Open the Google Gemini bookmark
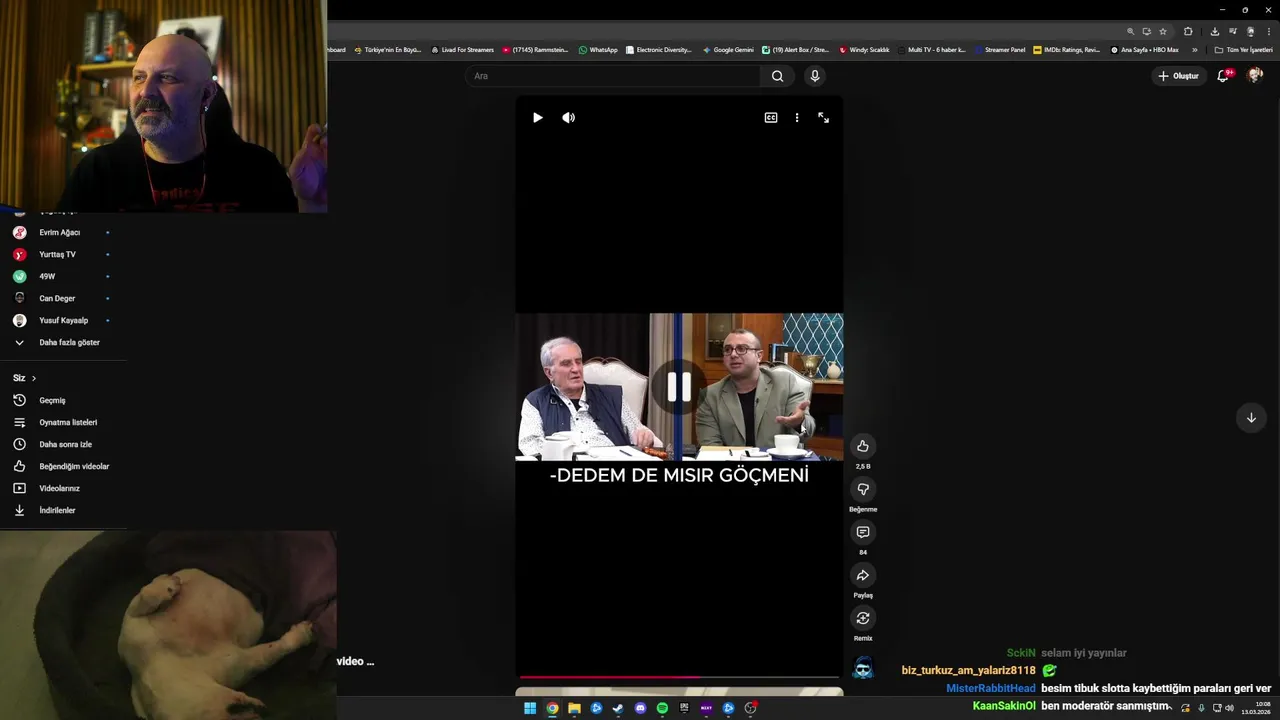This screenshot has width=1280, height=720. pos(728,49)
